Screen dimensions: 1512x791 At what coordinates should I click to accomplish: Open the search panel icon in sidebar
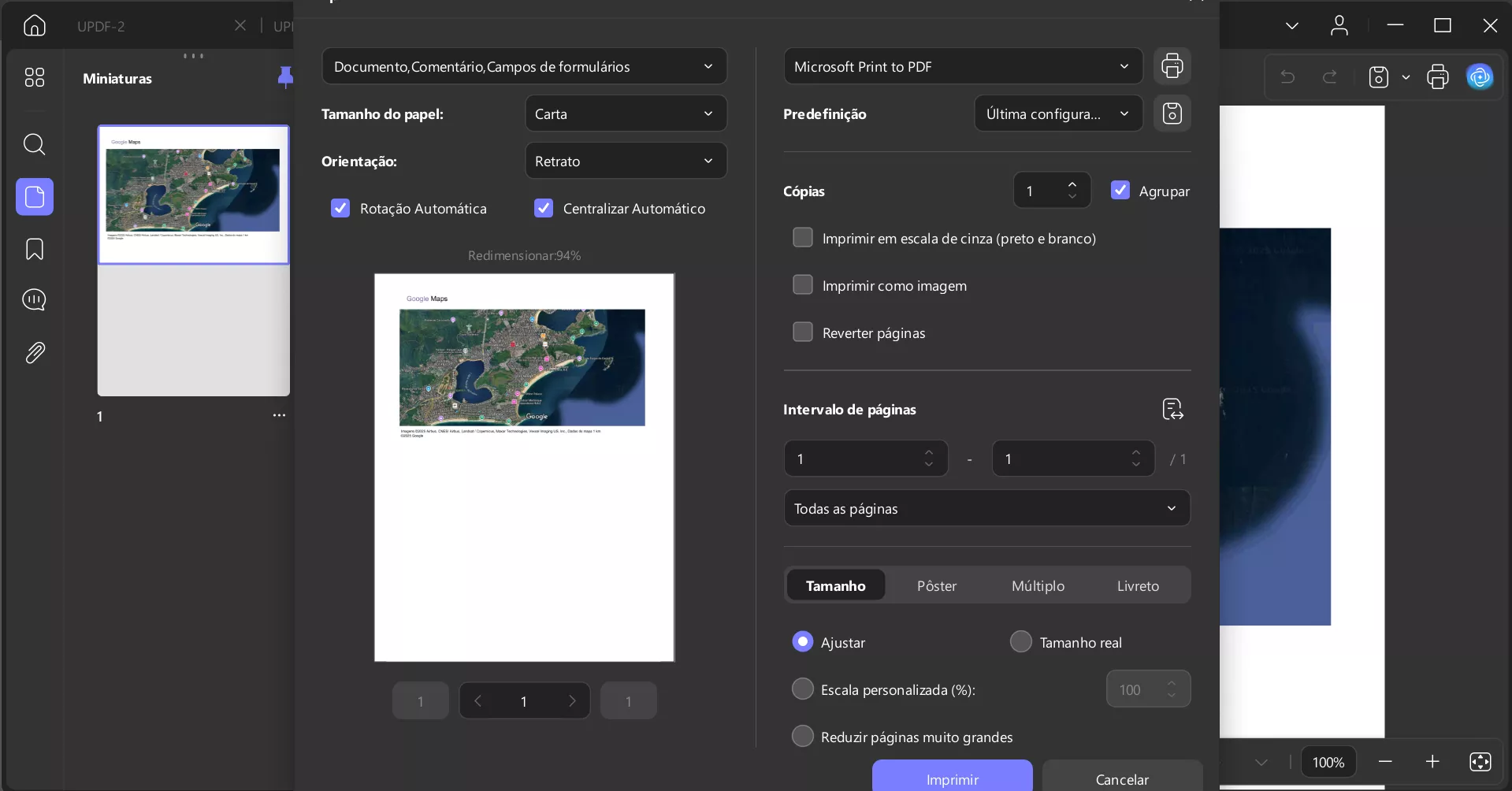pyautogui.click(x=35, y=144)
